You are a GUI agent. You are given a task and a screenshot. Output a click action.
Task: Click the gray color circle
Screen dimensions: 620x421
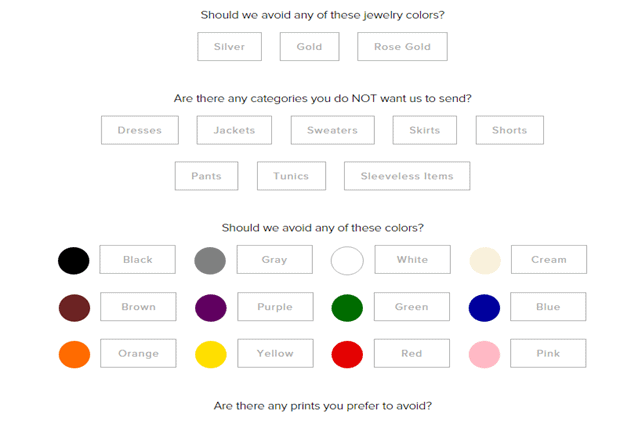pyautogui.click(x=210, y=260)
